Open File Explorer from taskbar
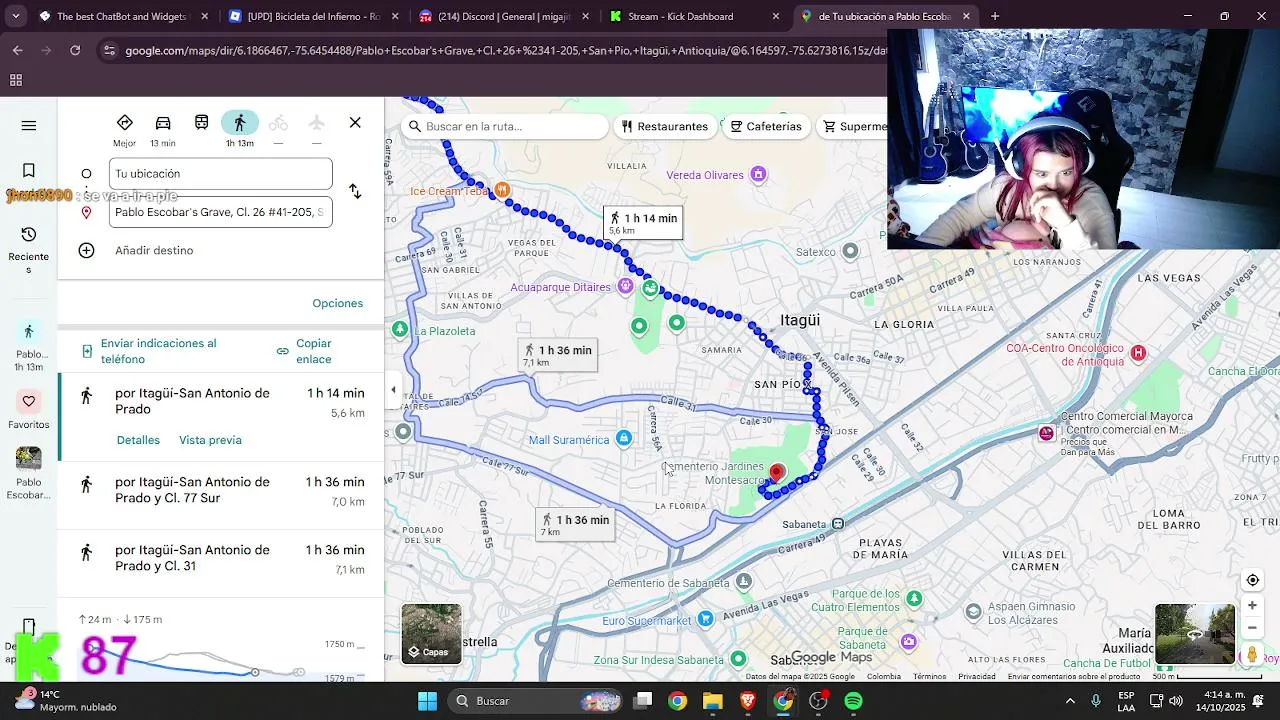The width and height of the screenshot is (1280, 720). pyautogui.click(x=712, y=701)
